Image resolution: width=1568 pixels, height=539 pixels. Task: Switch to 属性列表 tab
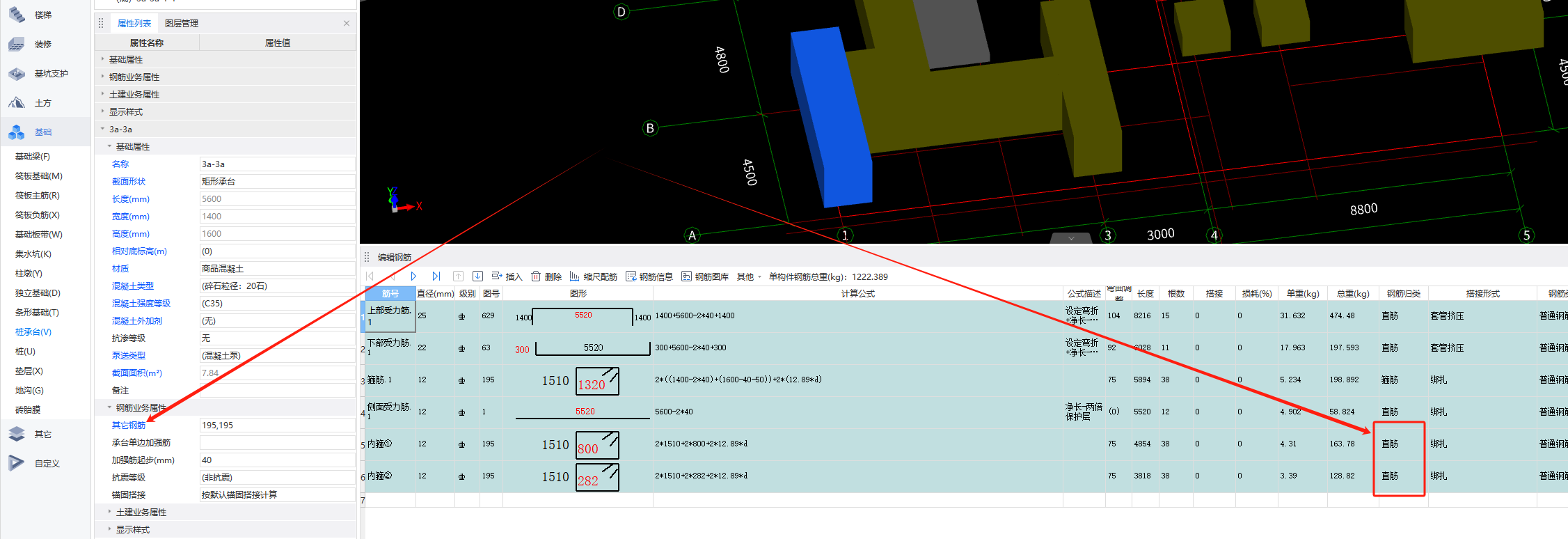pos(134,23)
